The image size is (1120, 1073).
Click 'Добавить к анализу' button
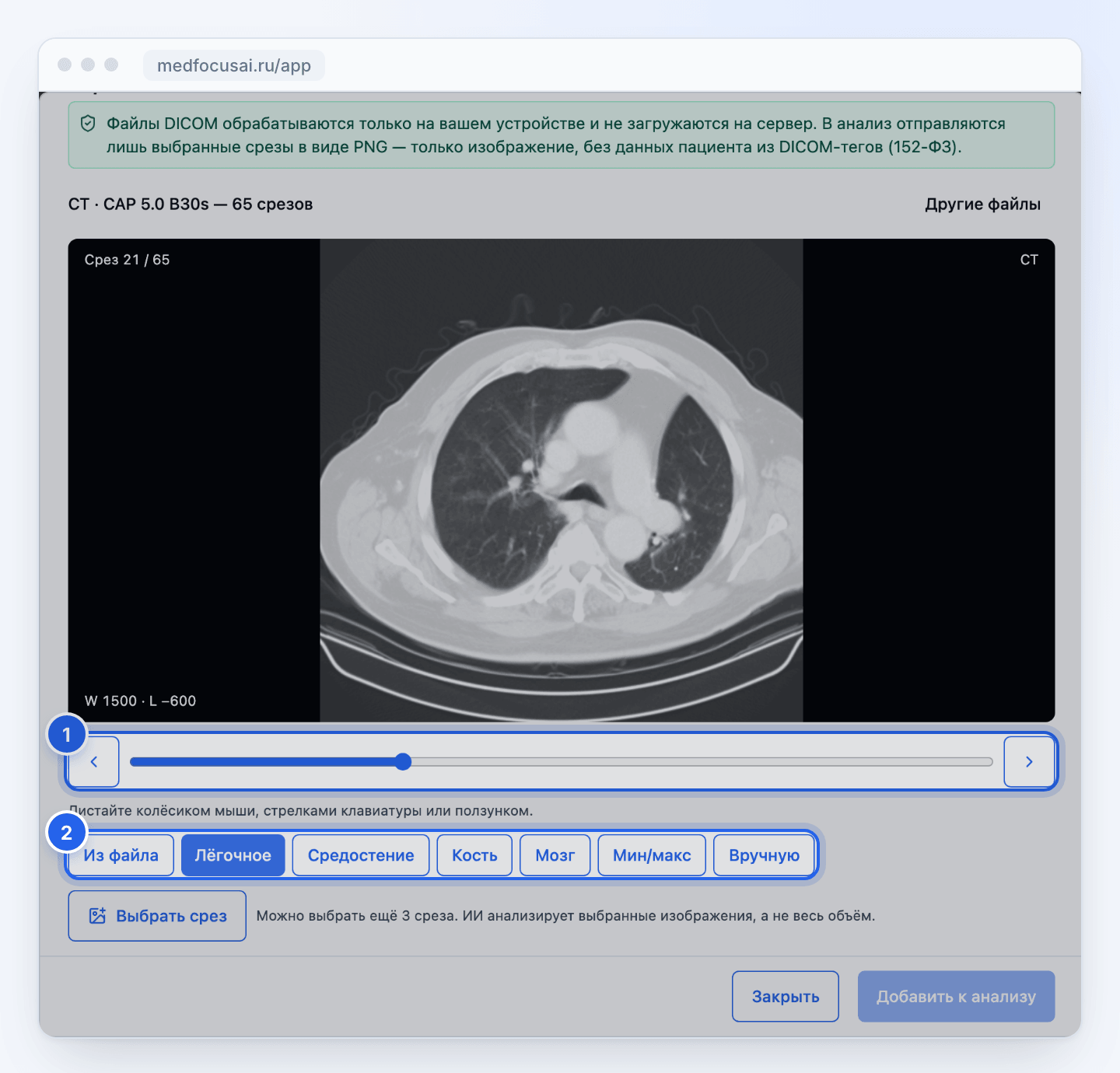[x=957, y=996]
